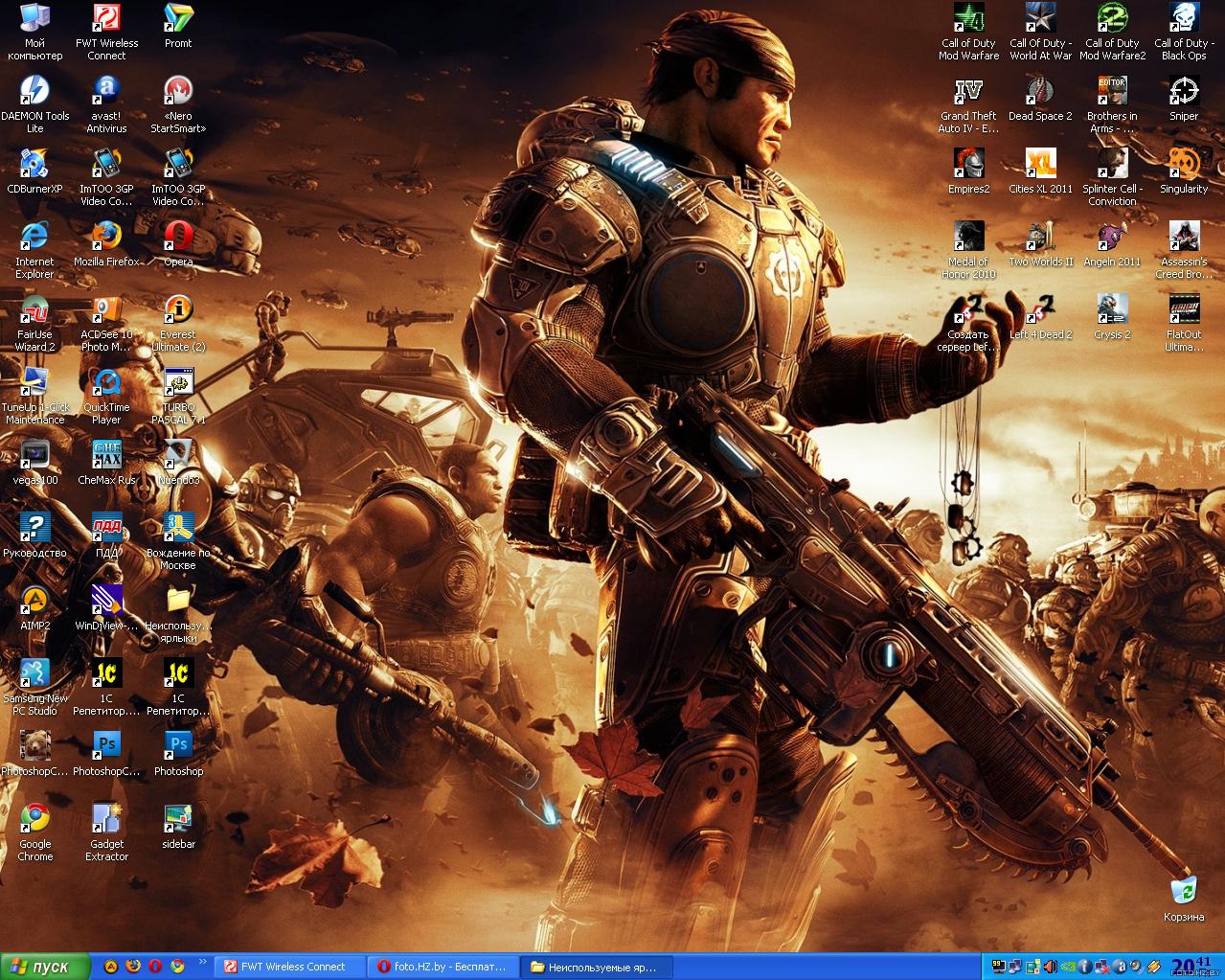
Task: Select the Dead Space 2 desktop icon
Action: 1040,98
